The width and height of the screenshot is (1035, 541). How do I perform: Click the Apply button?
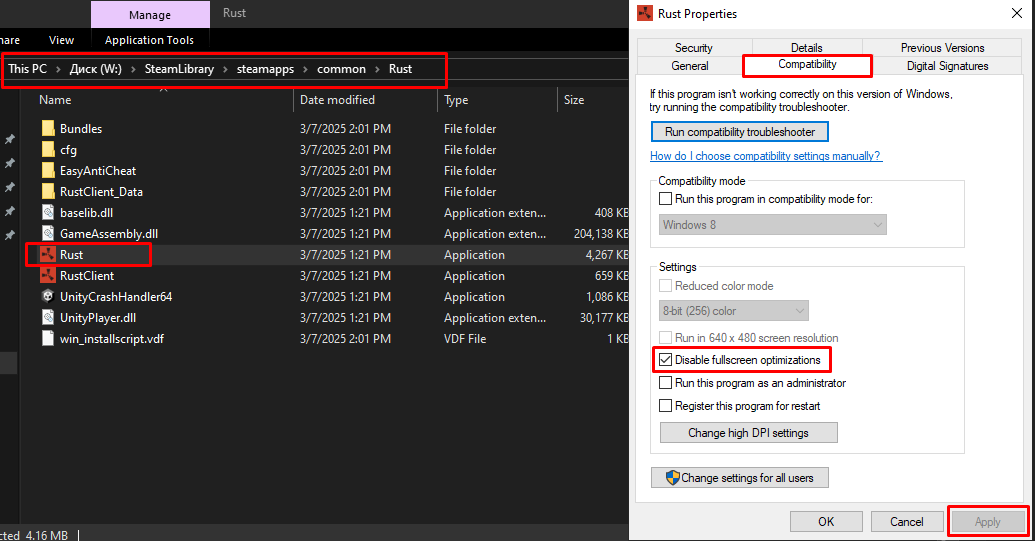pyautogui.click(x=987, y=522)
